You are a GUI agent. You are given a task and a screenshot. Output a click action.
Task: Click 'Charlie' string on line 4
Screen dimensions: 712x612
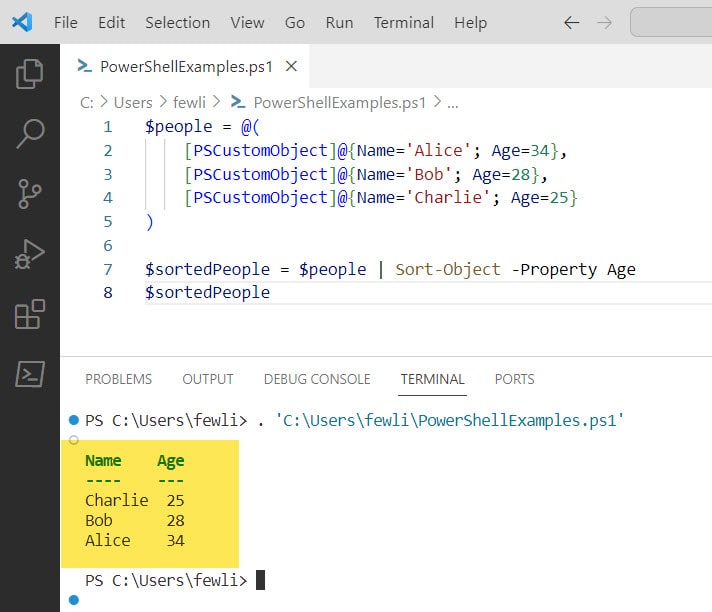coord(448,197)
